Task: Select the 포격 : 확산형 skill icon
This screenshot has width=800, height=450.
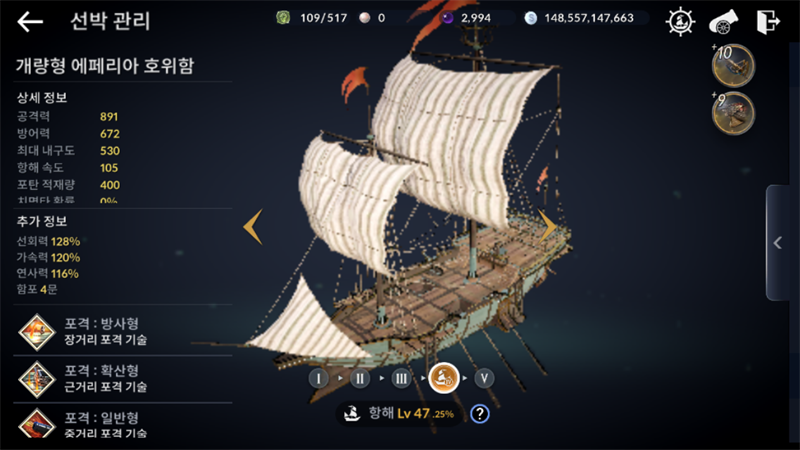Action: (37, 379)
